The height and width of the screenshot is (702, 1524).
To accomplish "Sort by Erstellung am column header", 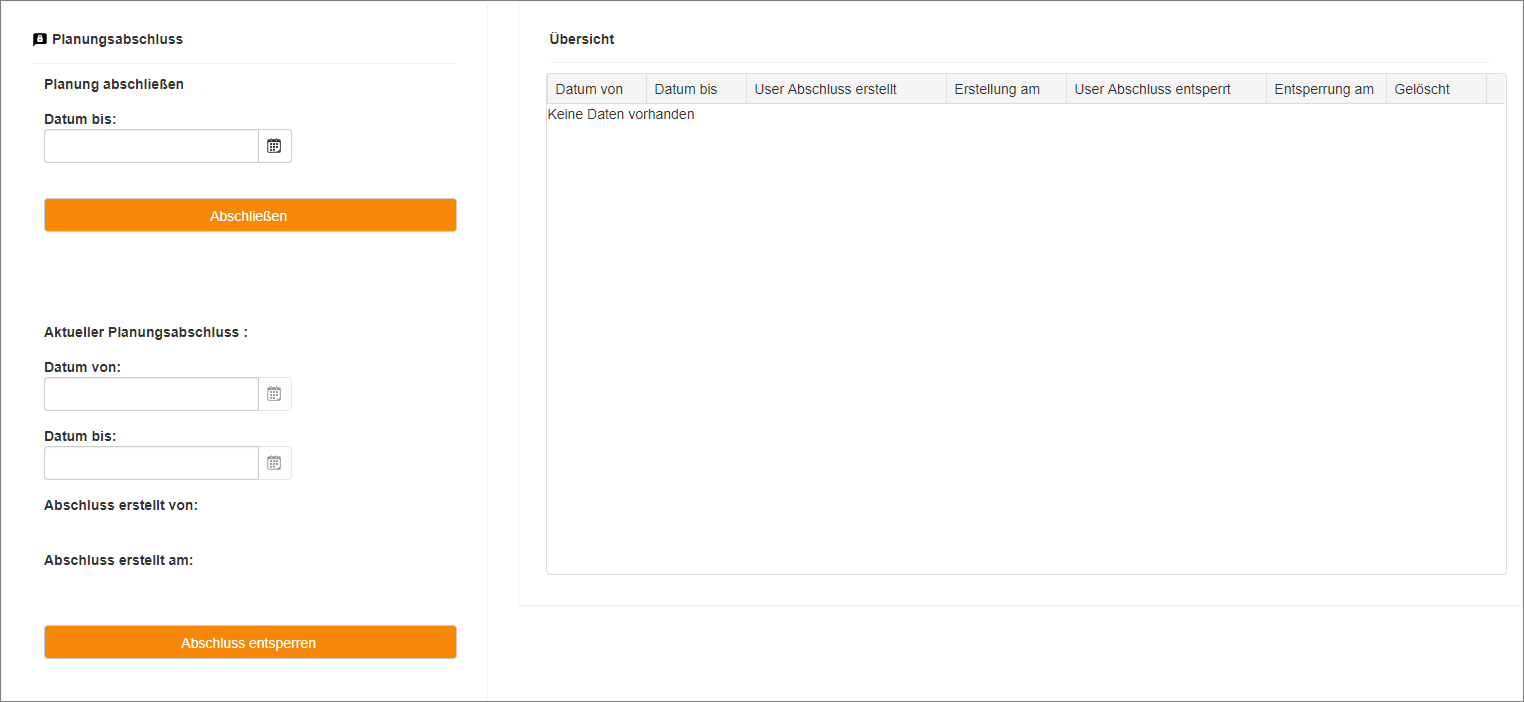I will tap(1006, 89).
